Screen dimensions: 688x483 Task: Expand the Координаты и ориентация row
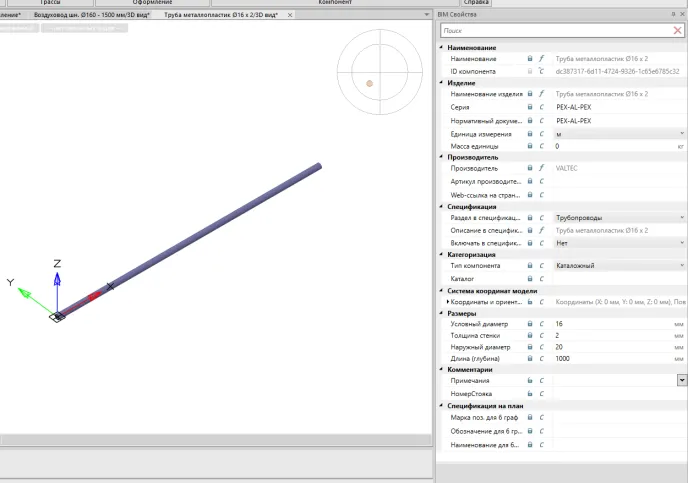click(x=448, y=301)
